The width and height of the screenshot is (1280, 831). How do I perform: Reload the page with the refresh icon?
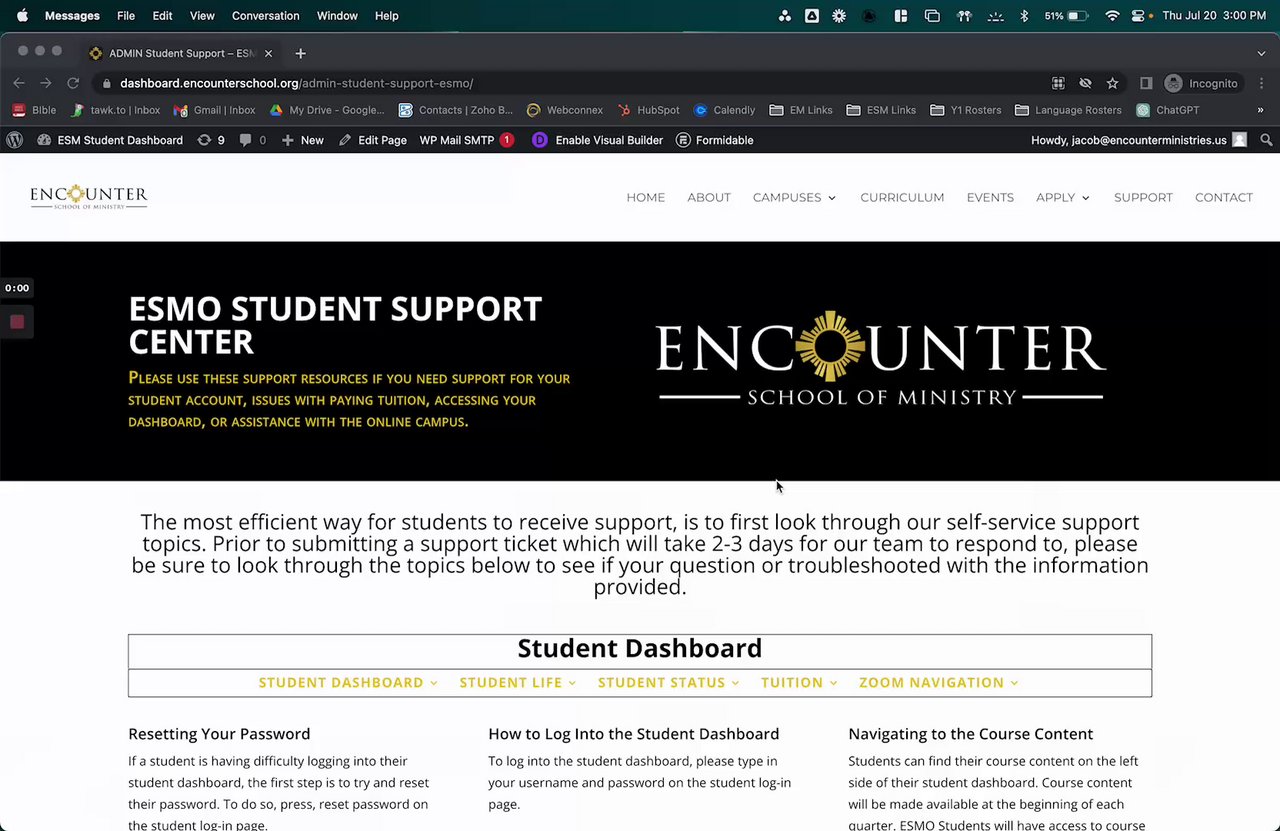click(73, 83)
